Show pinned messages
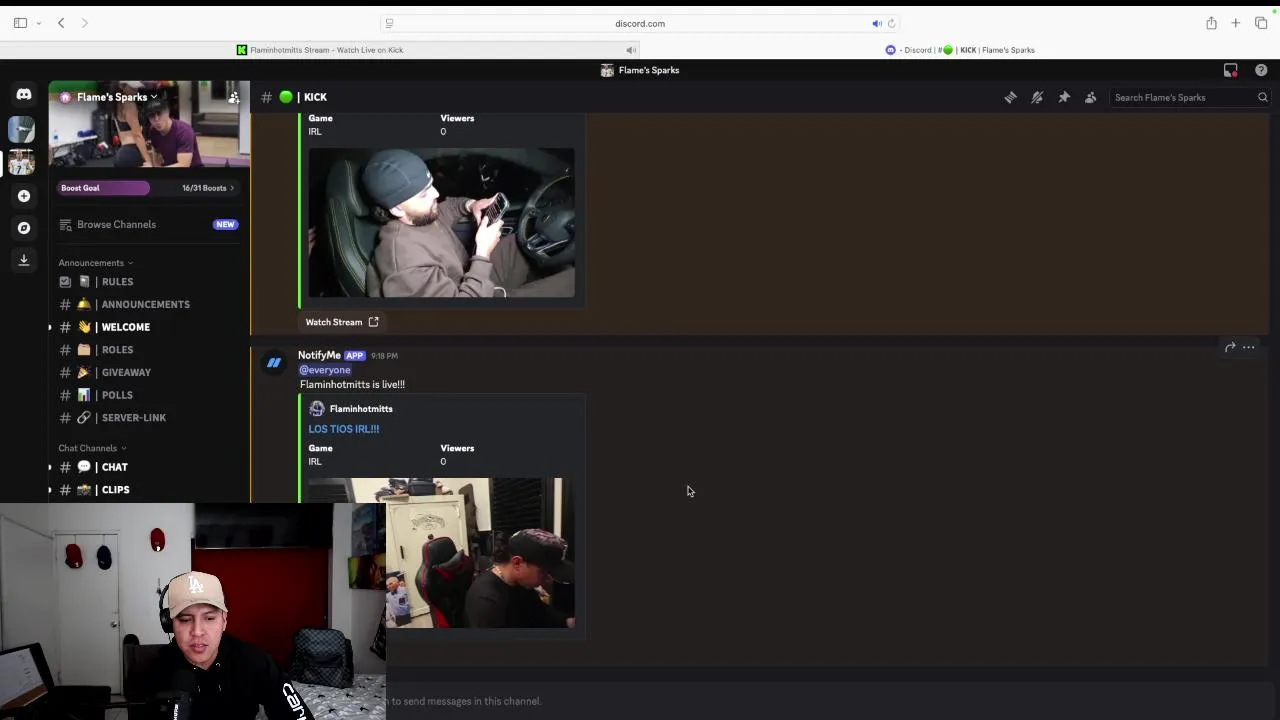The width and height of the screenshot is (1280, 720). coord(1064,97)
